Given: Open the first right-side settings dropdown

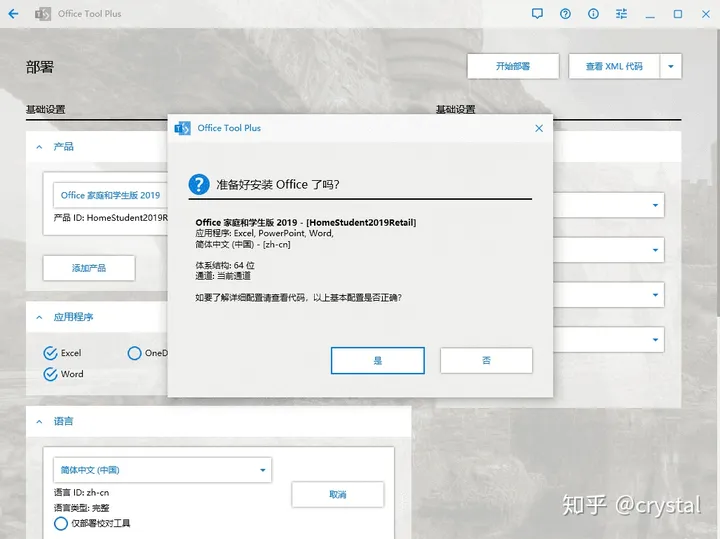Looking at the screenshot, I should point(655,205).
